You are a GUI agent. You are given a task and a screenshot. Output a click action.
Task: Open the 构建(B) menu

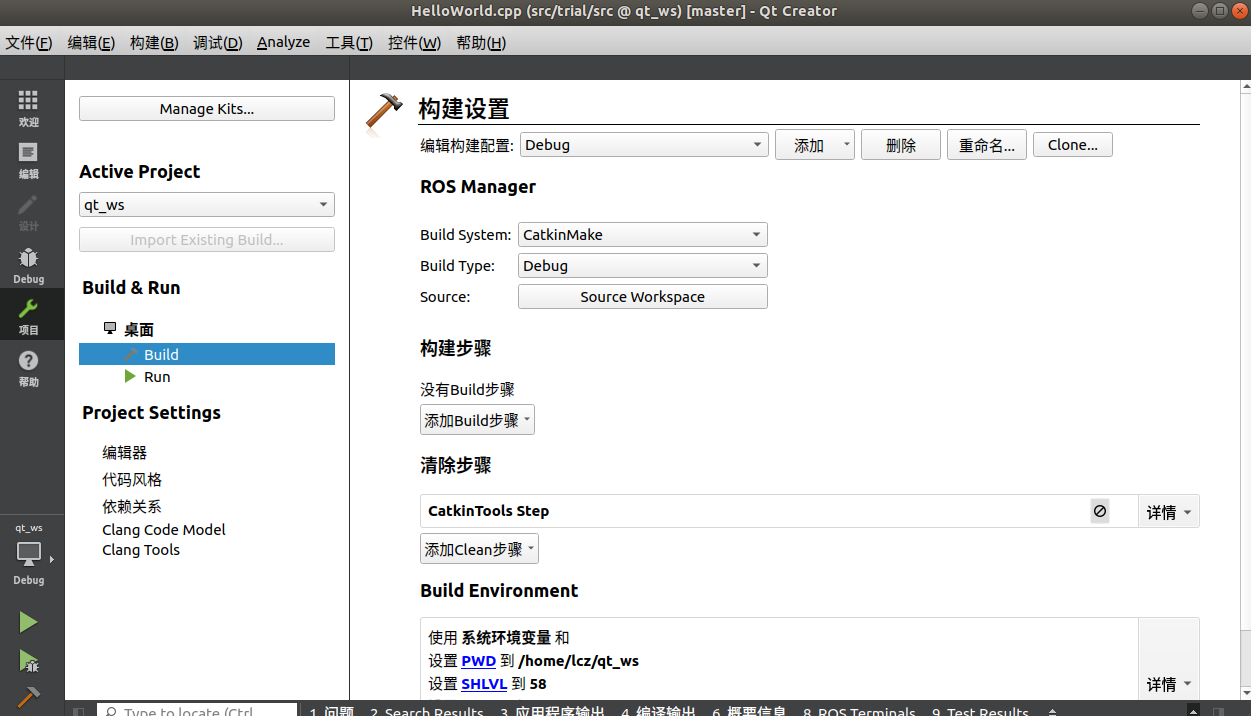(x=153, y=42)
